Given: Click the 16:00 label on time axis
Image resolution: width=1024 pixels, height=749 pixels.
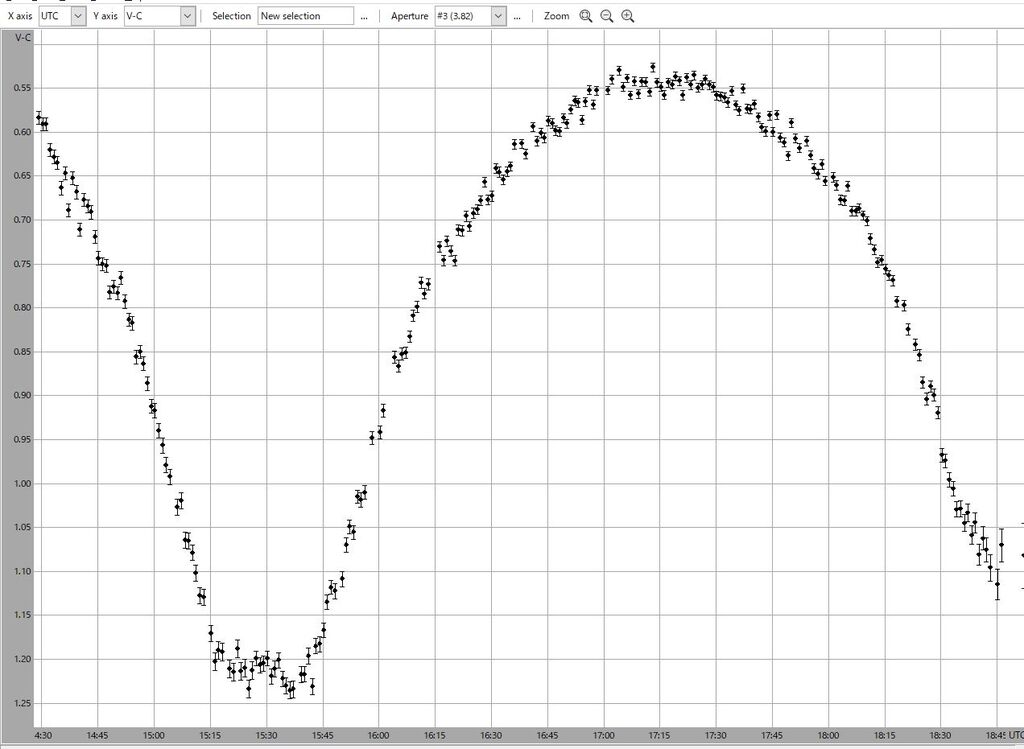Looking at the screenshot, I should [x=378, y=735].
